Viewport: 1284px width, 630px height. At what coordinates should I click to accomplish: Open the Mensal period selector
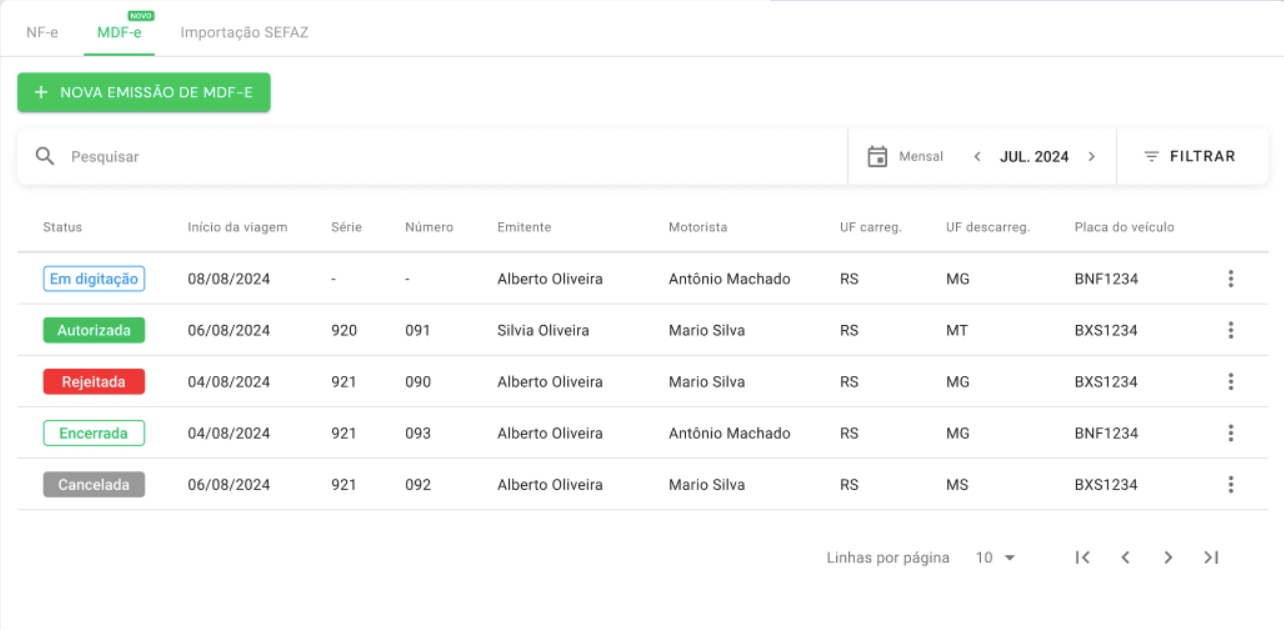pyautogui.click(x=921, y=156)
